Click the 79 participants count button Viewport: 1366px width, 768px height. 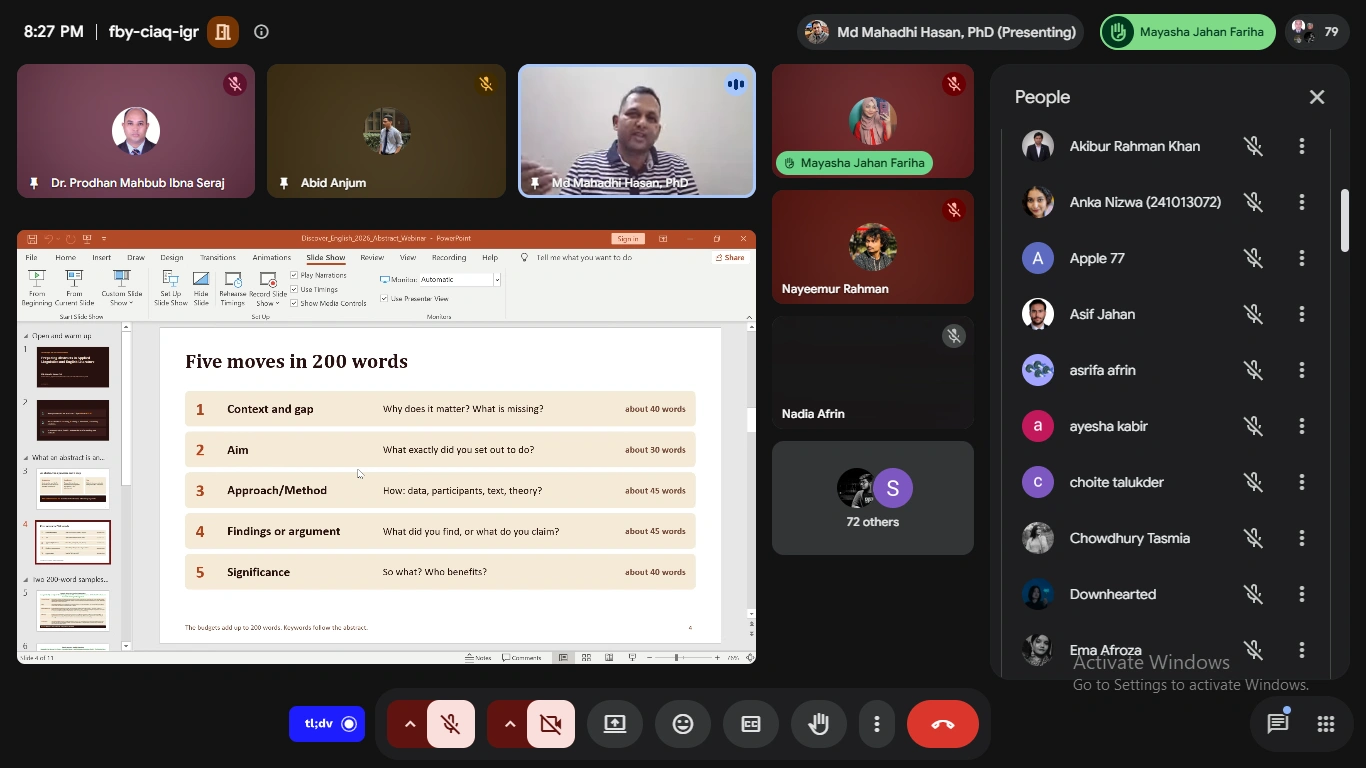coord(1317,32)
